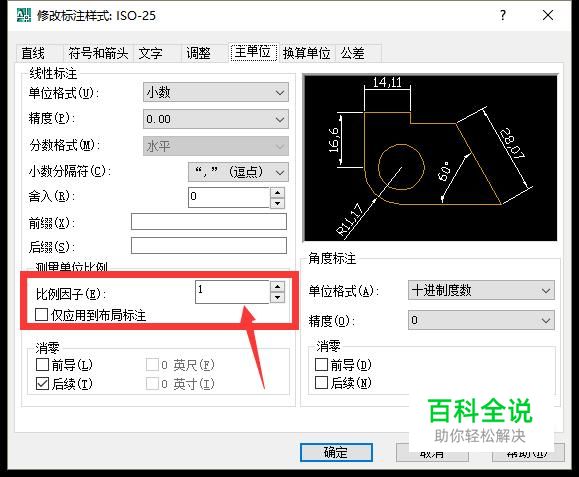579x477 pixels.
Task: Increase the 舍入 value with up arrow
Action: [278, 192]
